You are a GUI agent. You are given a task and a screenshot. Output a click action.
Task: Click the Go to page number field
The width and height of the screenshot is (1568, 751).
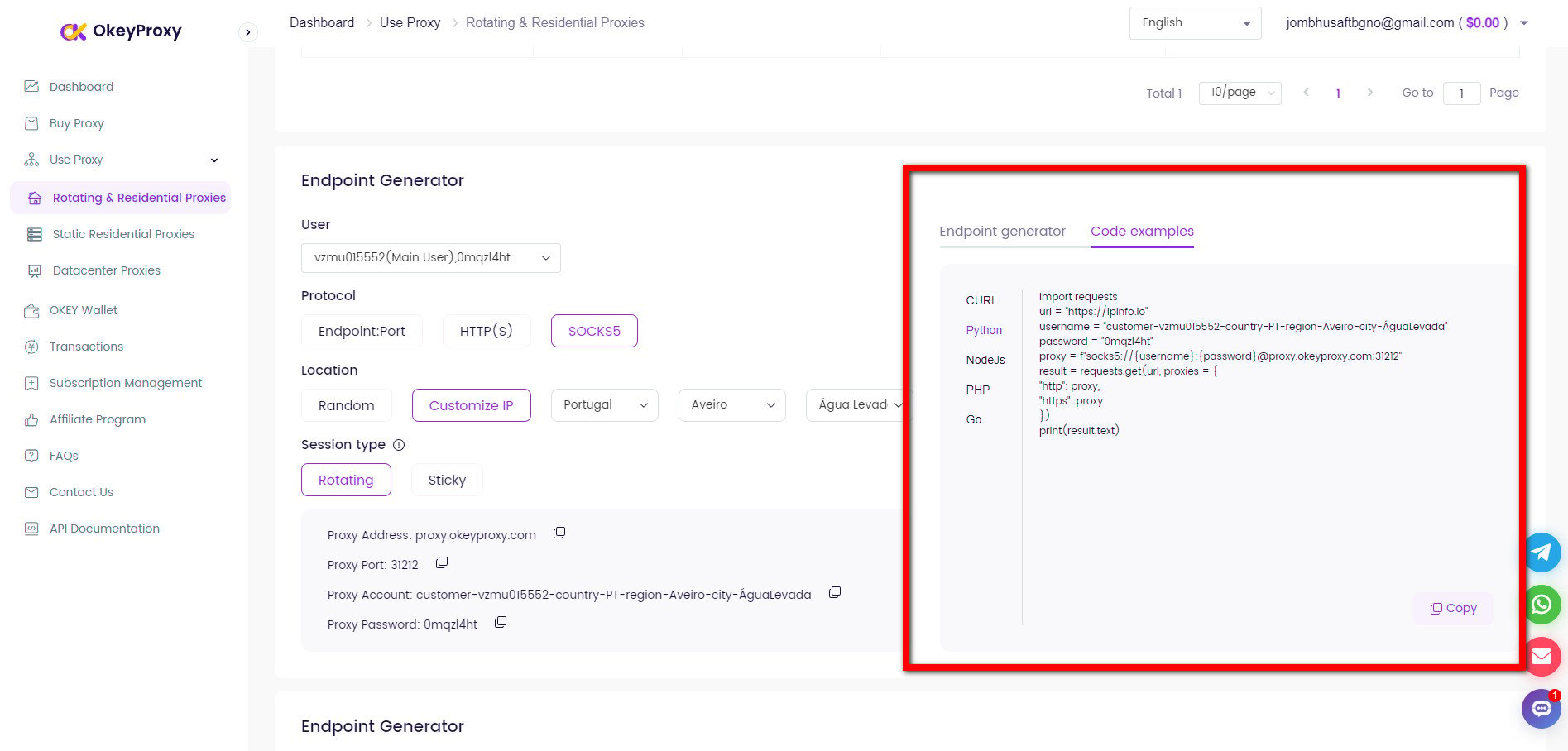(x=1461, y=93)
